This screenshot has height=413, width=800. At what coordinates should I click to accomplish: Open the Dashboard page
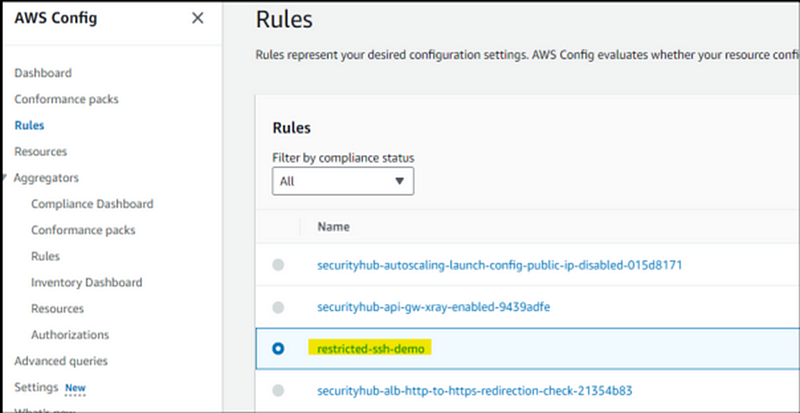[43, 73]
